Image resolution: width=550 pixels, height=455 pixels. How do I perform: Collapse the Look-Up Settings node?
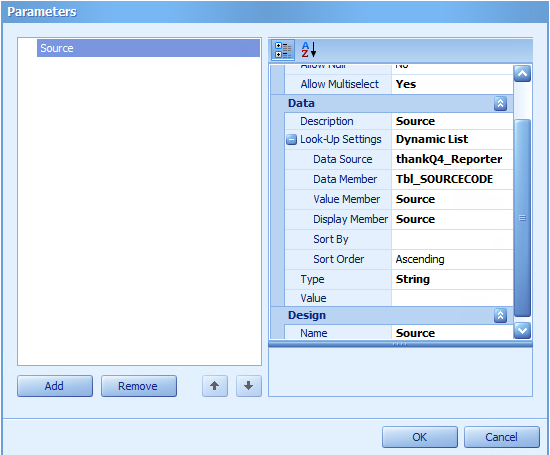(291, 140)
